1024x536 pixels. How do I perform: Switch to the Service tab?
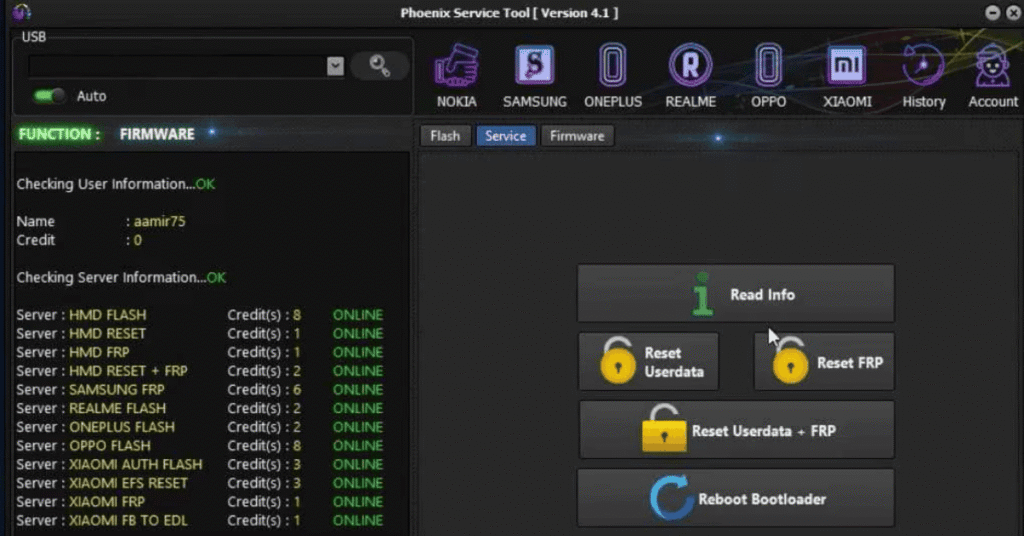tap(505, 136)
